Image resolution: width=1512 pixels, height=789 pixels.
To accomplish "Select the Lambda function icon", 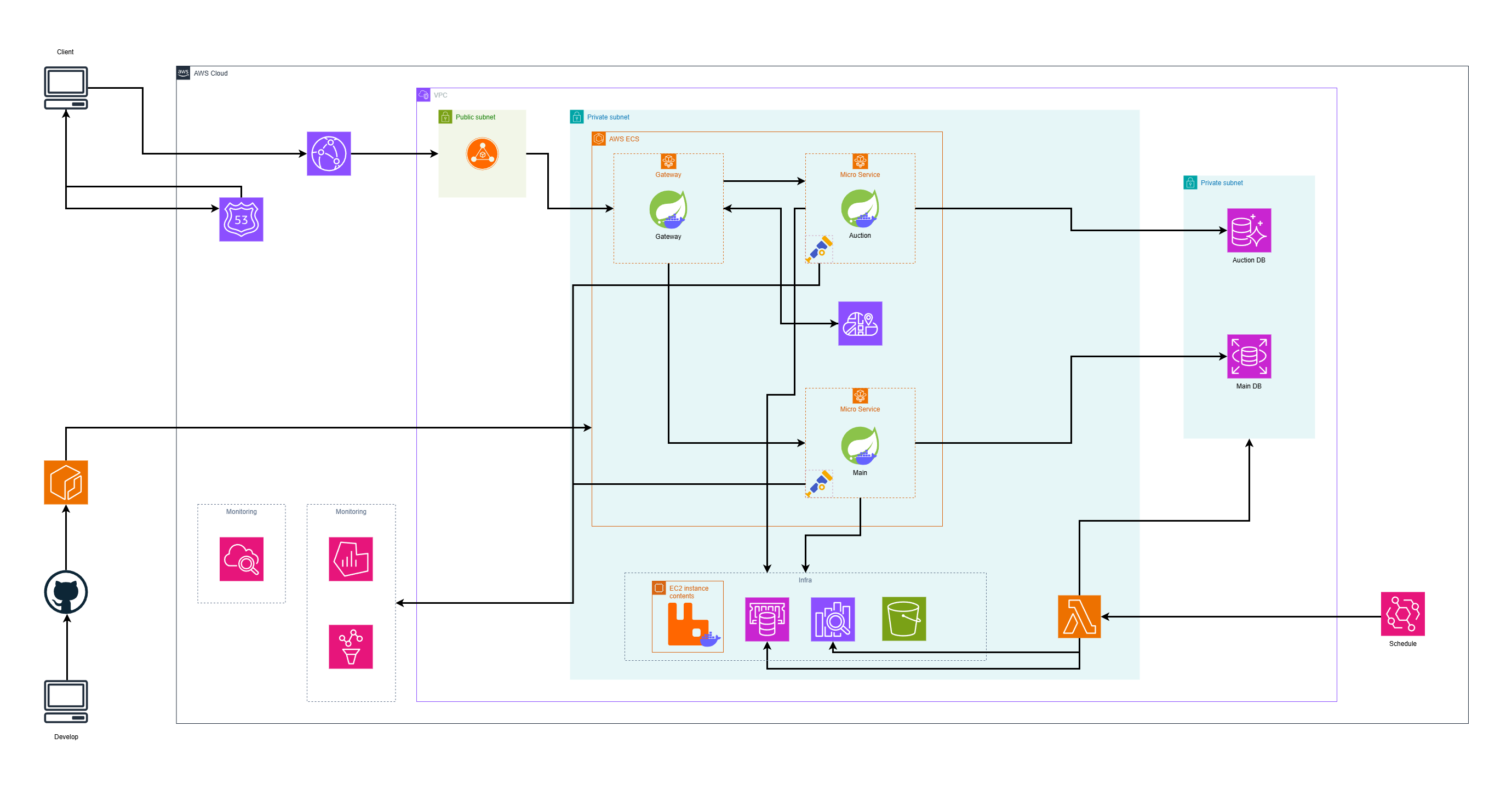I will (x=1079, y=616).
